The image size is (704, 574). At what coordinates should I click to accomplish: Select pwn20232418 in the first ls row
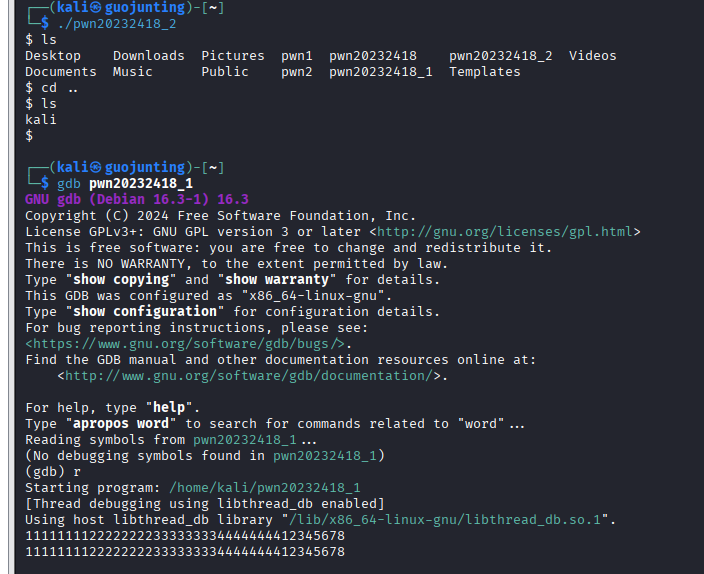(x=373, y=56)
